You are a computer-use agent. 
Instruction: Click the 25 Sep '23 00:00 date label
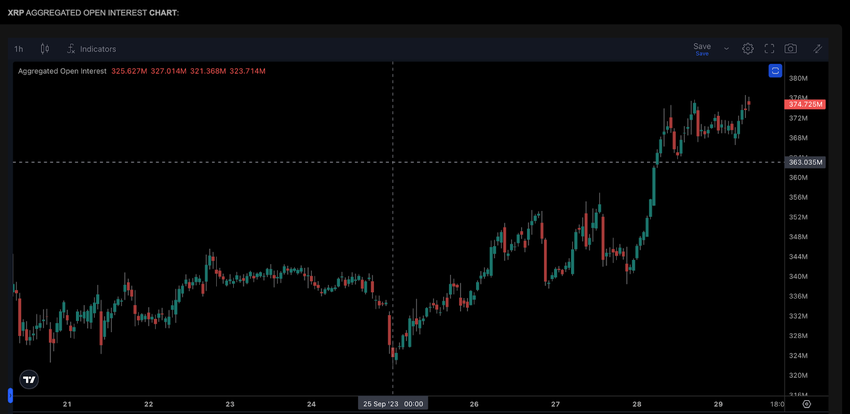pos(393,404)
